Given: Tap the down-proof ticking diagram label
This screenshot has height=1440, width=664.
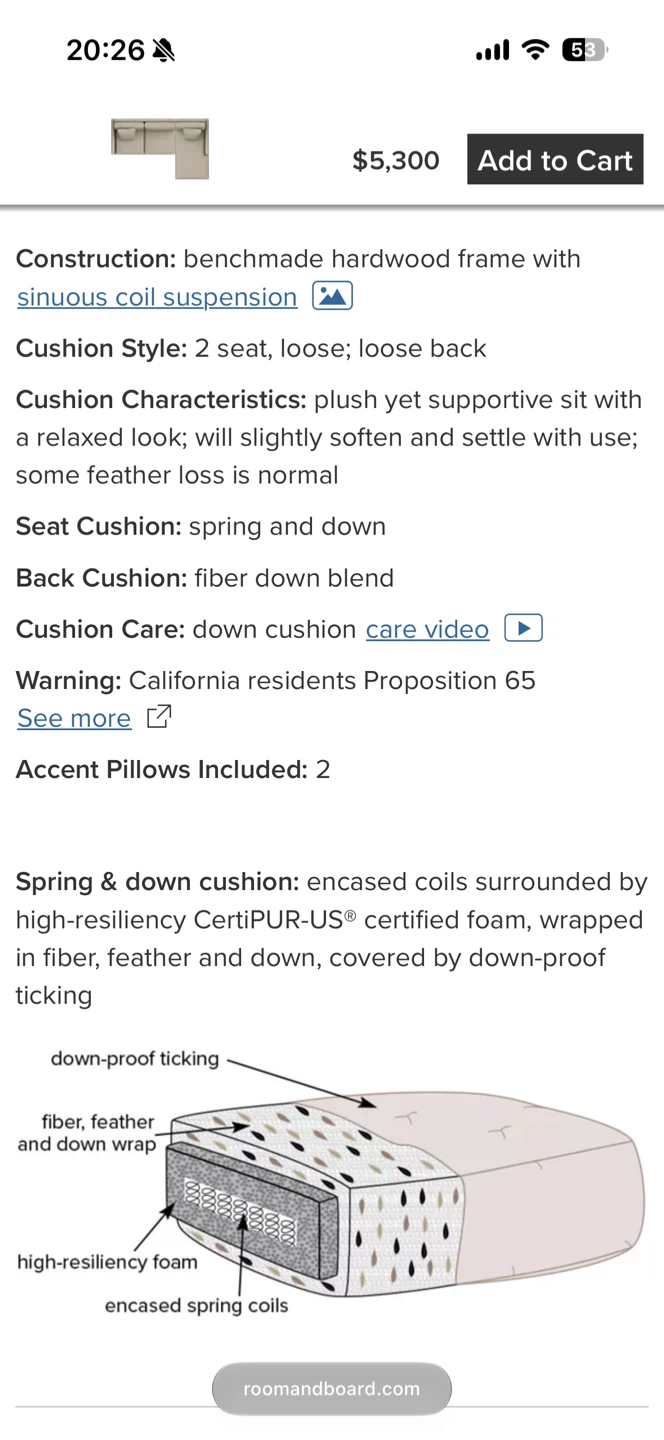Looking at the screenshot, I should (x=135, y=1058).
